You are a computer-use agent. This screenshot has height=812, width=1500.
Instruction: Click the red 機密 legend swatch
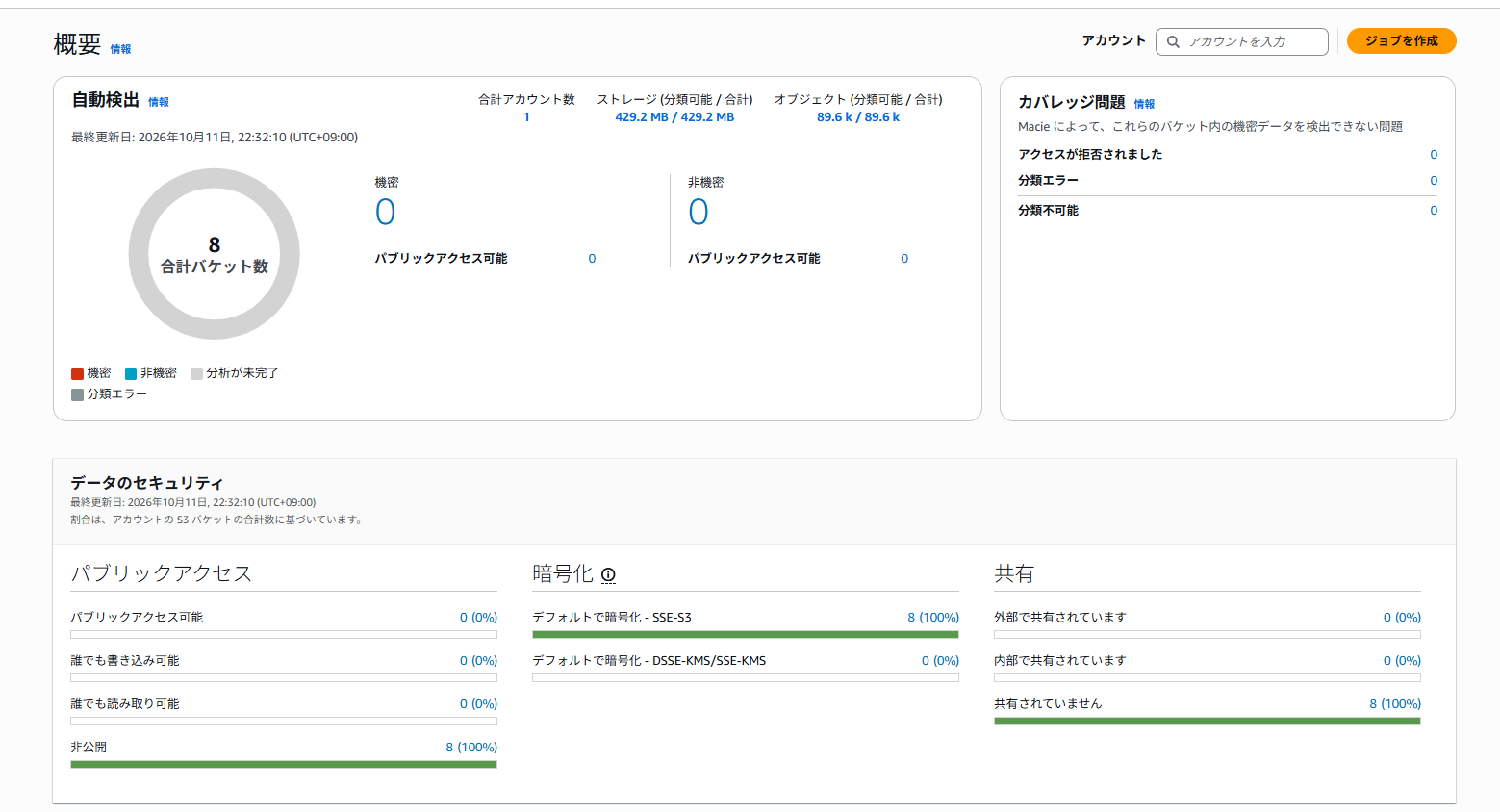(77, 374)
